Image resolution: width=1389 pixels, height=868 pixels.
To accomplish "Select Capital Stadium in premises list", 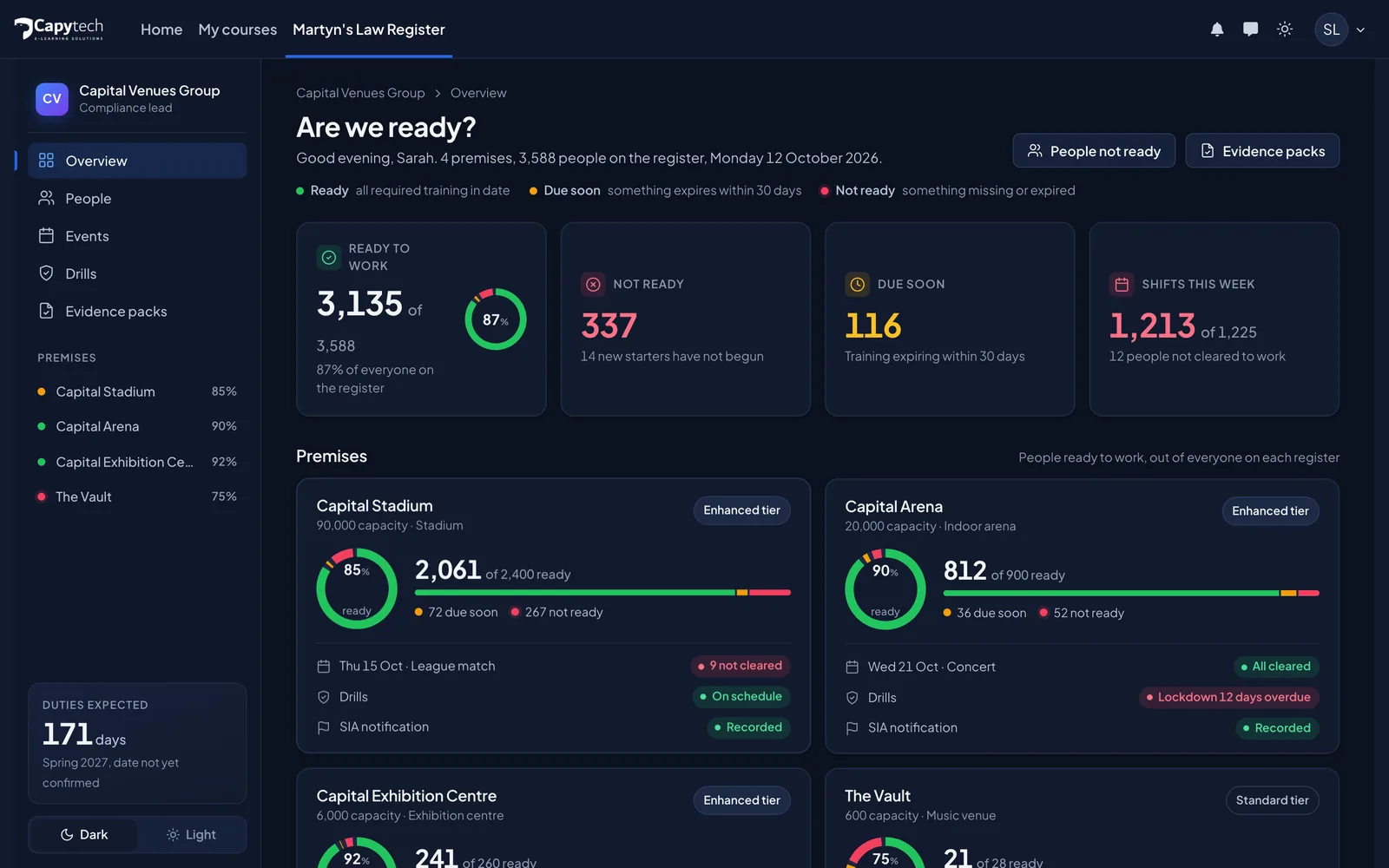I will (137, 391).
